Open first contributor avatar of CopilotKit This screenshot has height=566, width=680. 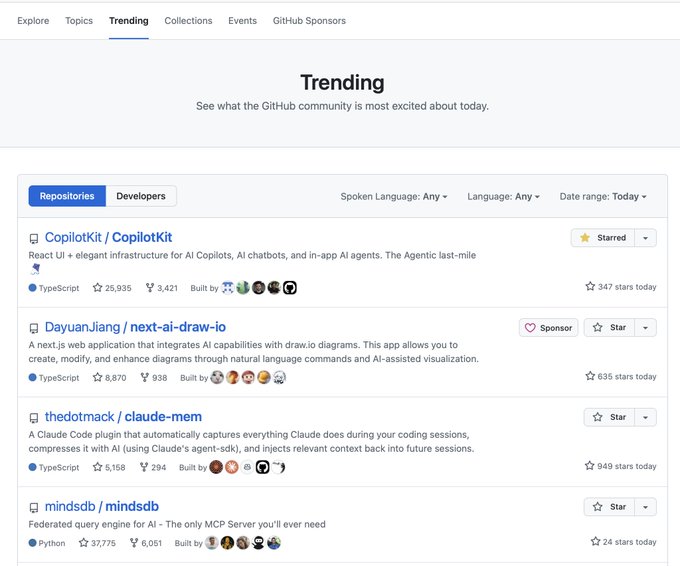pos(228,288)
